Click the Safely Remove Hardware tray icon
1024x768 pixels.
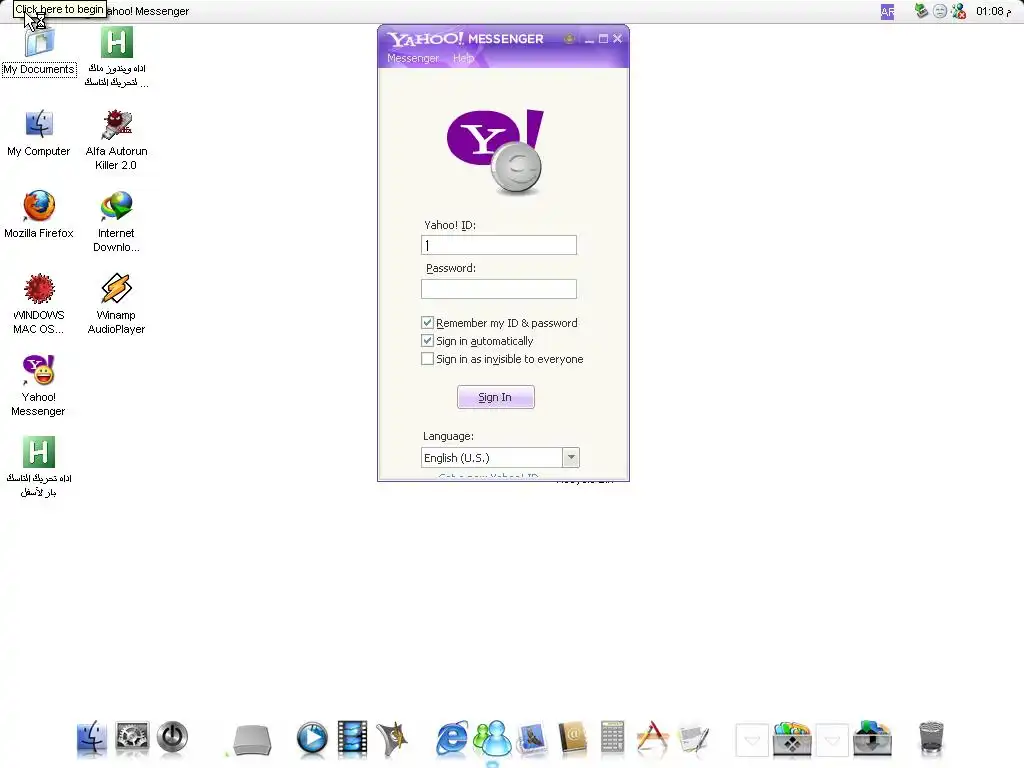tap(921, 10)
